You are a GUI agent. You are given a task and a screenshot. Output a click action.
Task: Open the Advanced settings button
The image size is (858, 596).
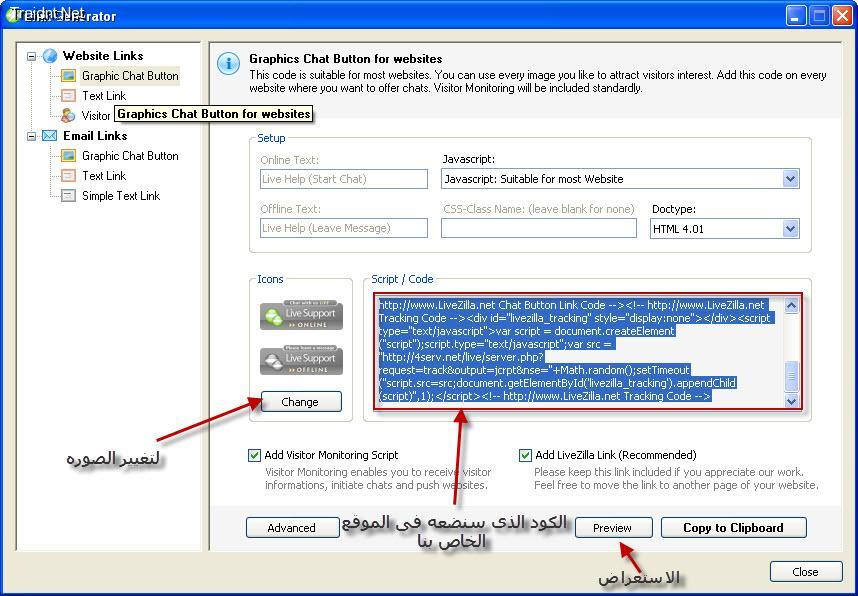click(x=292, y=528)
